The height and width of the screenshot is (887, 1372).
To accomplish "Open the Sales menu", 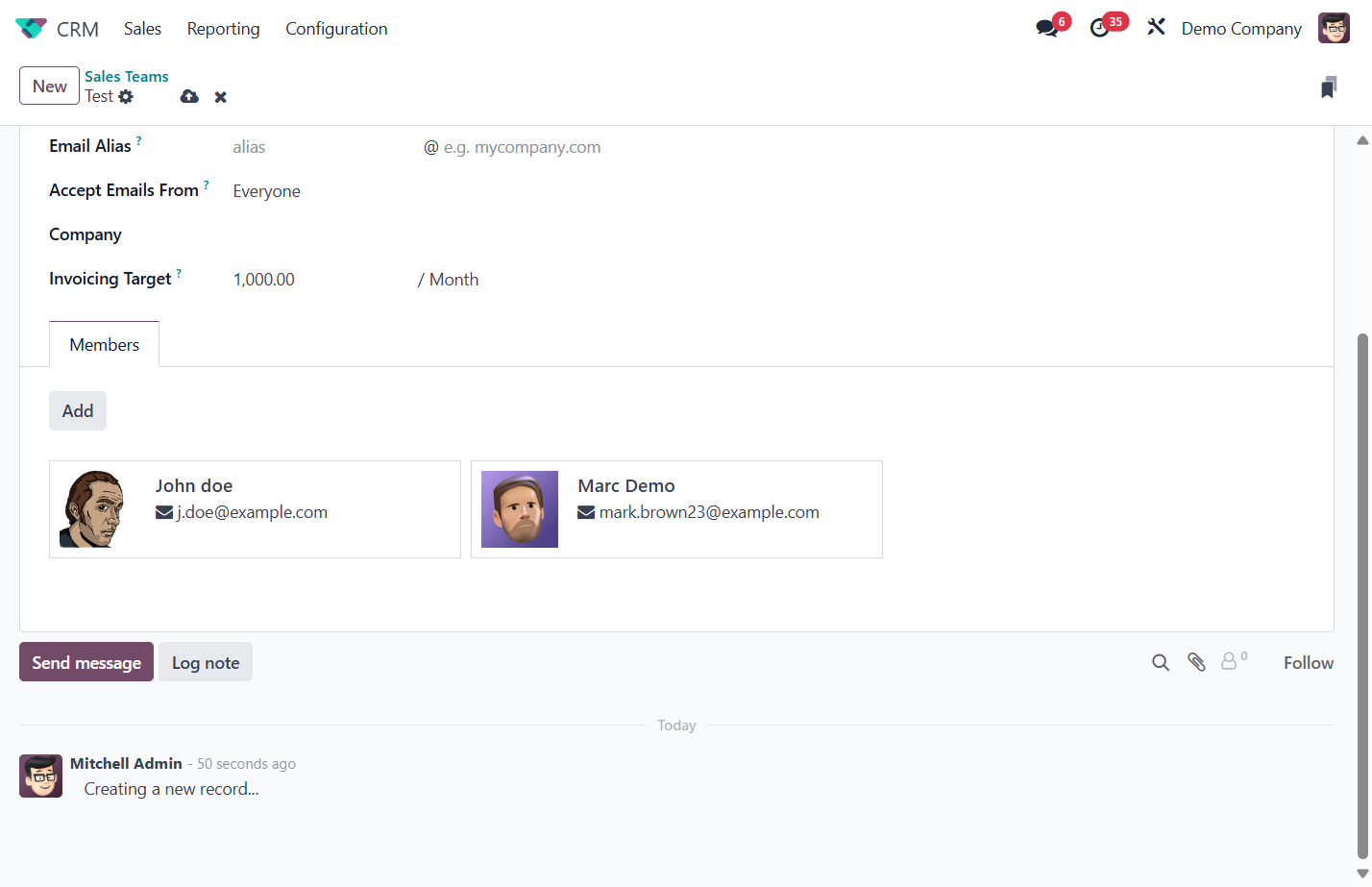I will pyautogui.click(x=142, y=29).
